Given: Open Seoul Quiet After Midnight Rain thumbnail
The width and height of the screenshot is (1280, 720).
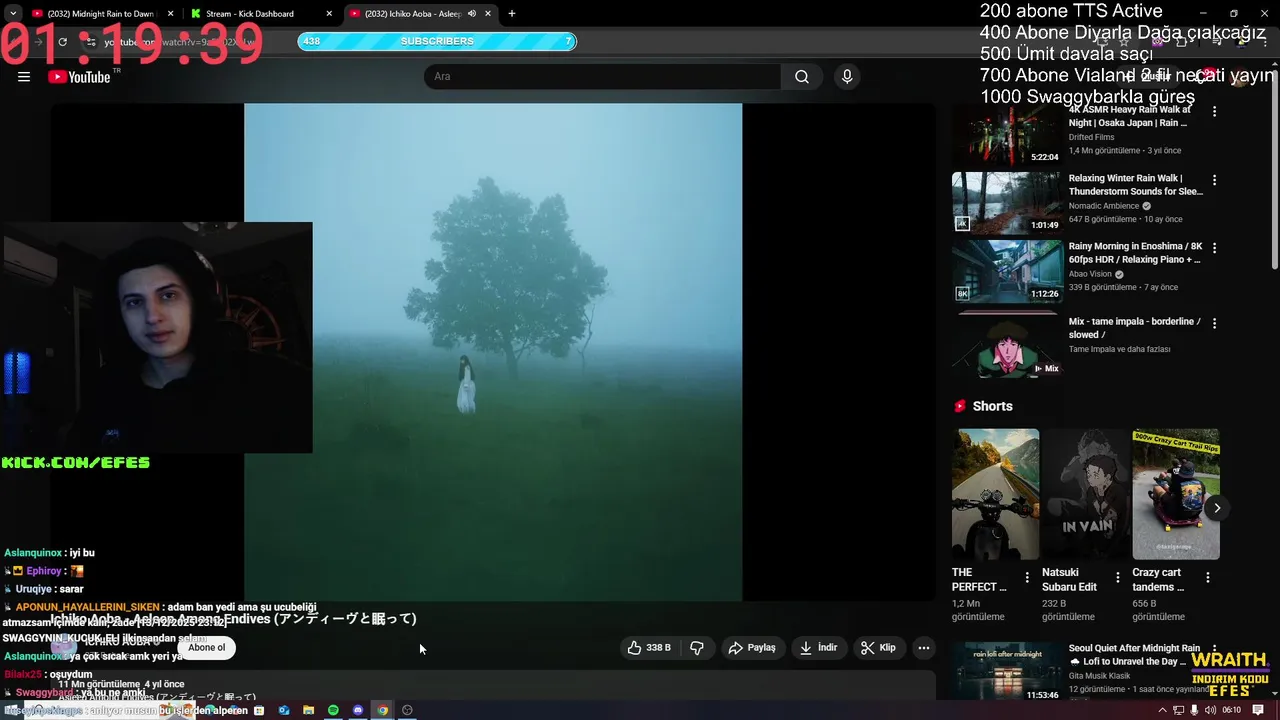Looking at the screenshot, I should (1006, 672).
